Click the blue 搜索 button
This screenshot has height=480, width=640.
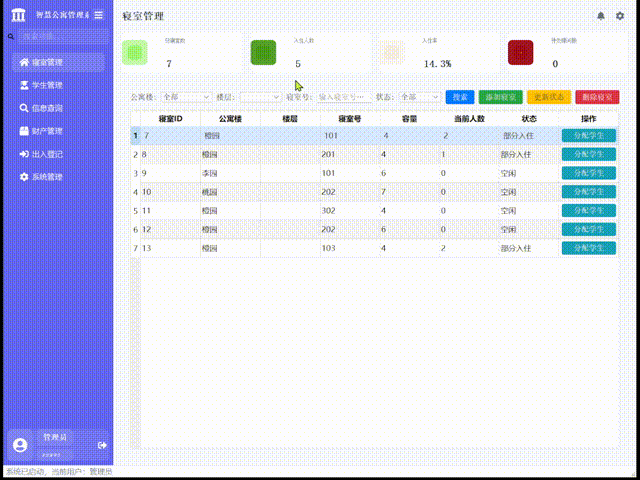[460, 97]
